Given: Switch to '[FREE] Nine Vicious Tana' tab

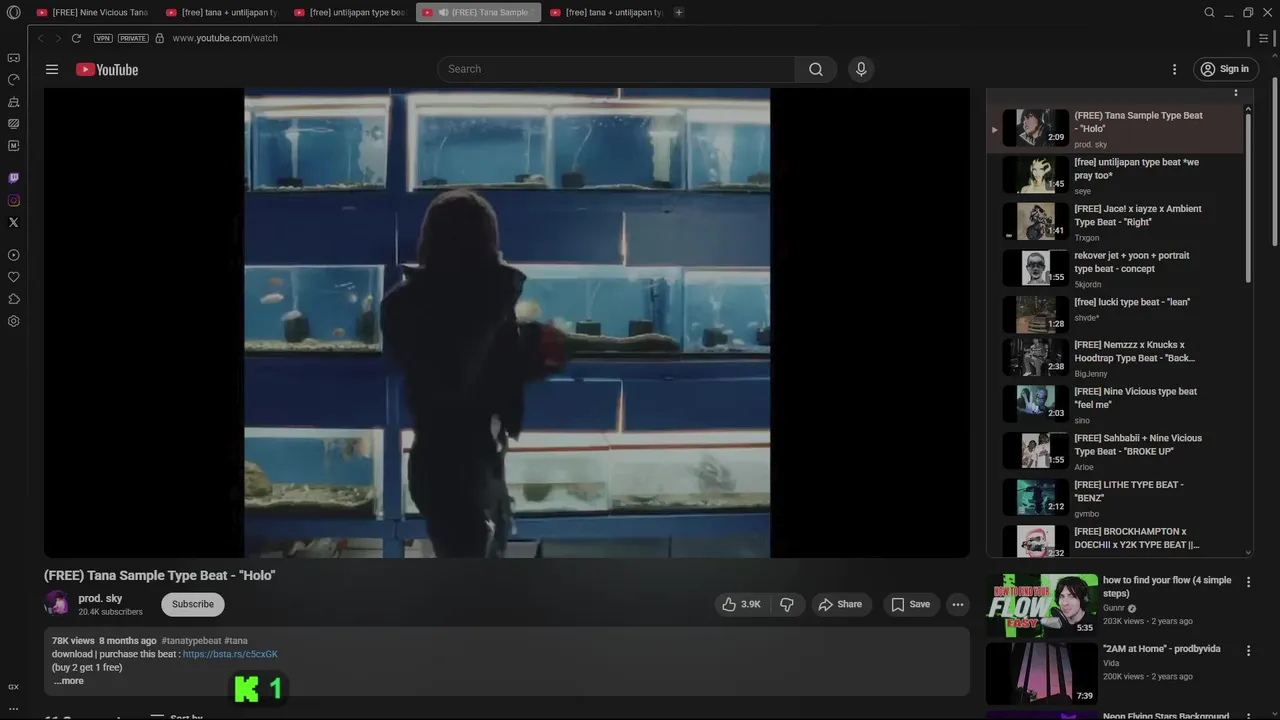Looking at the screenshot, I should tap(92, 12).
